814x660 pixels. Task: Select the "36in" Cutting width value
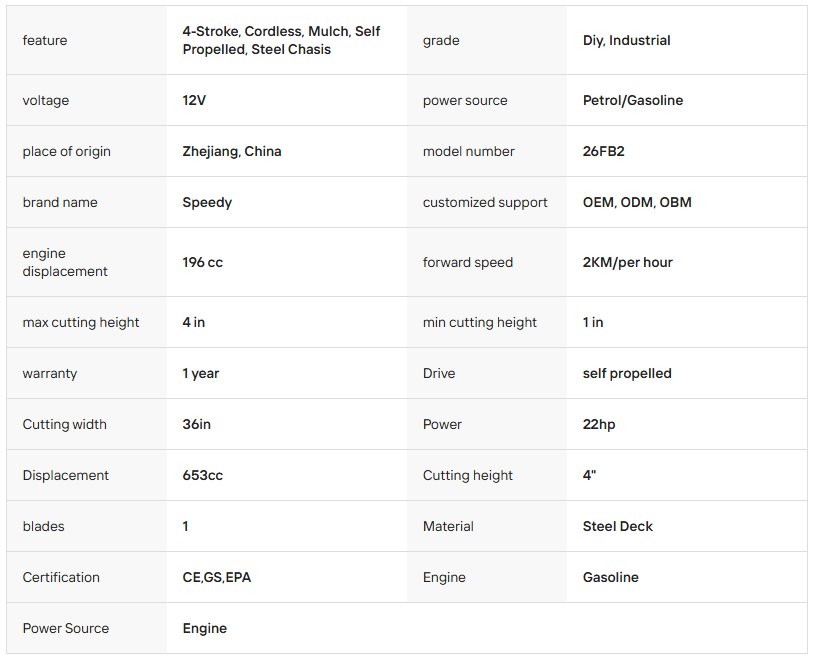point(197,425)
